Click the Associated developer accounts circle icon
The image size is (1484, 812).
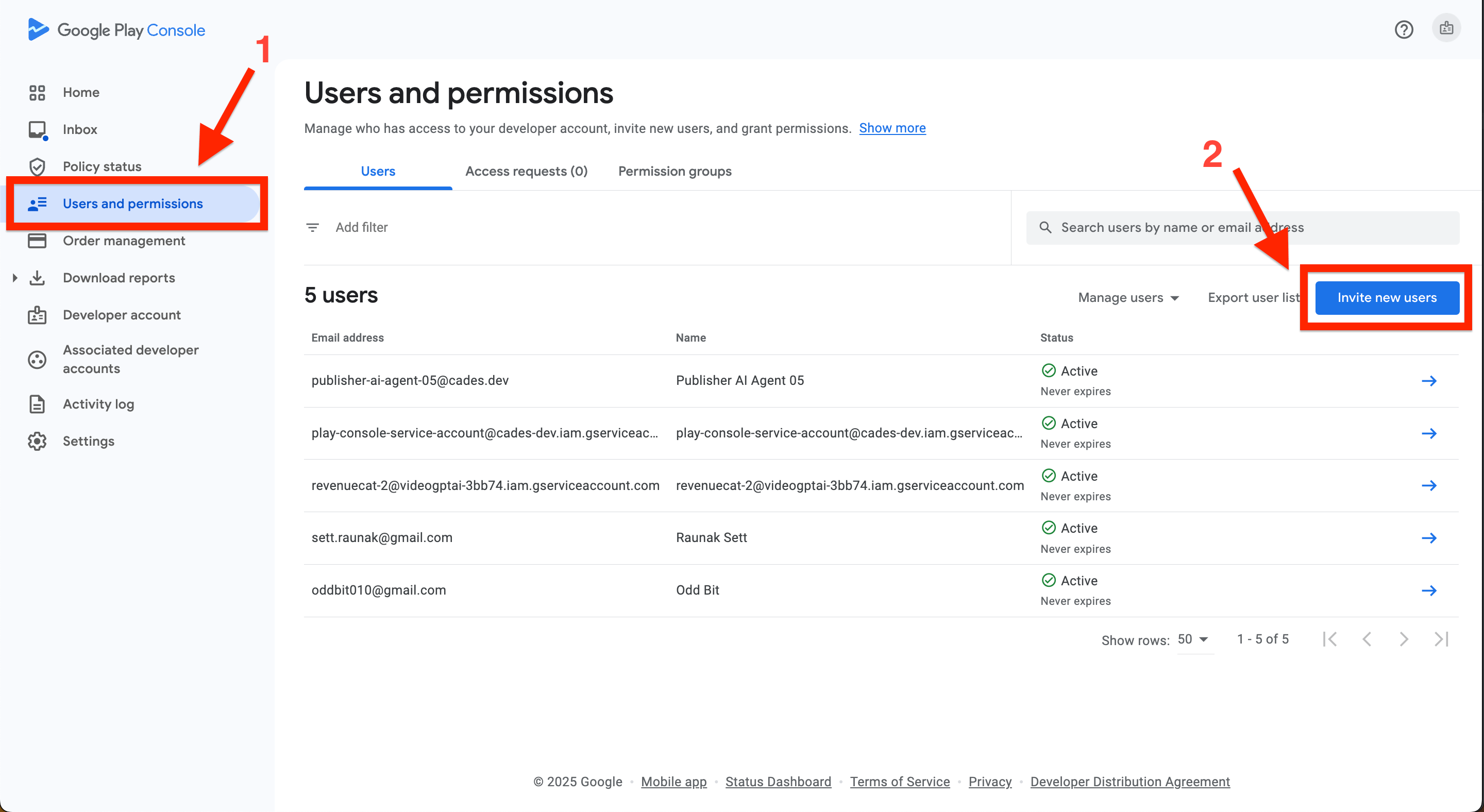[x=37, y=360]
